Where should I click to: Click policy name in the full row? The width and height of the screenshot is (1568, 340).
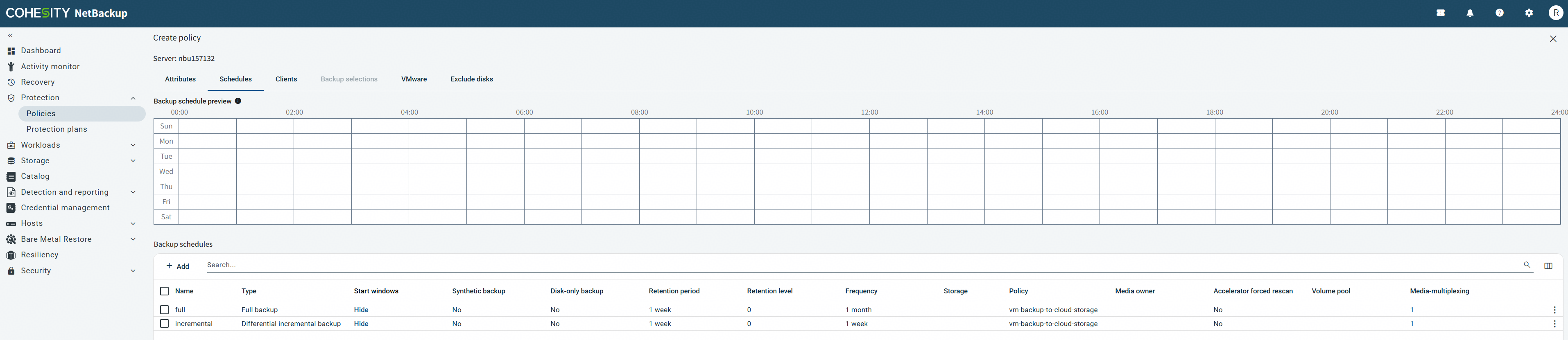coord(1053,310)
